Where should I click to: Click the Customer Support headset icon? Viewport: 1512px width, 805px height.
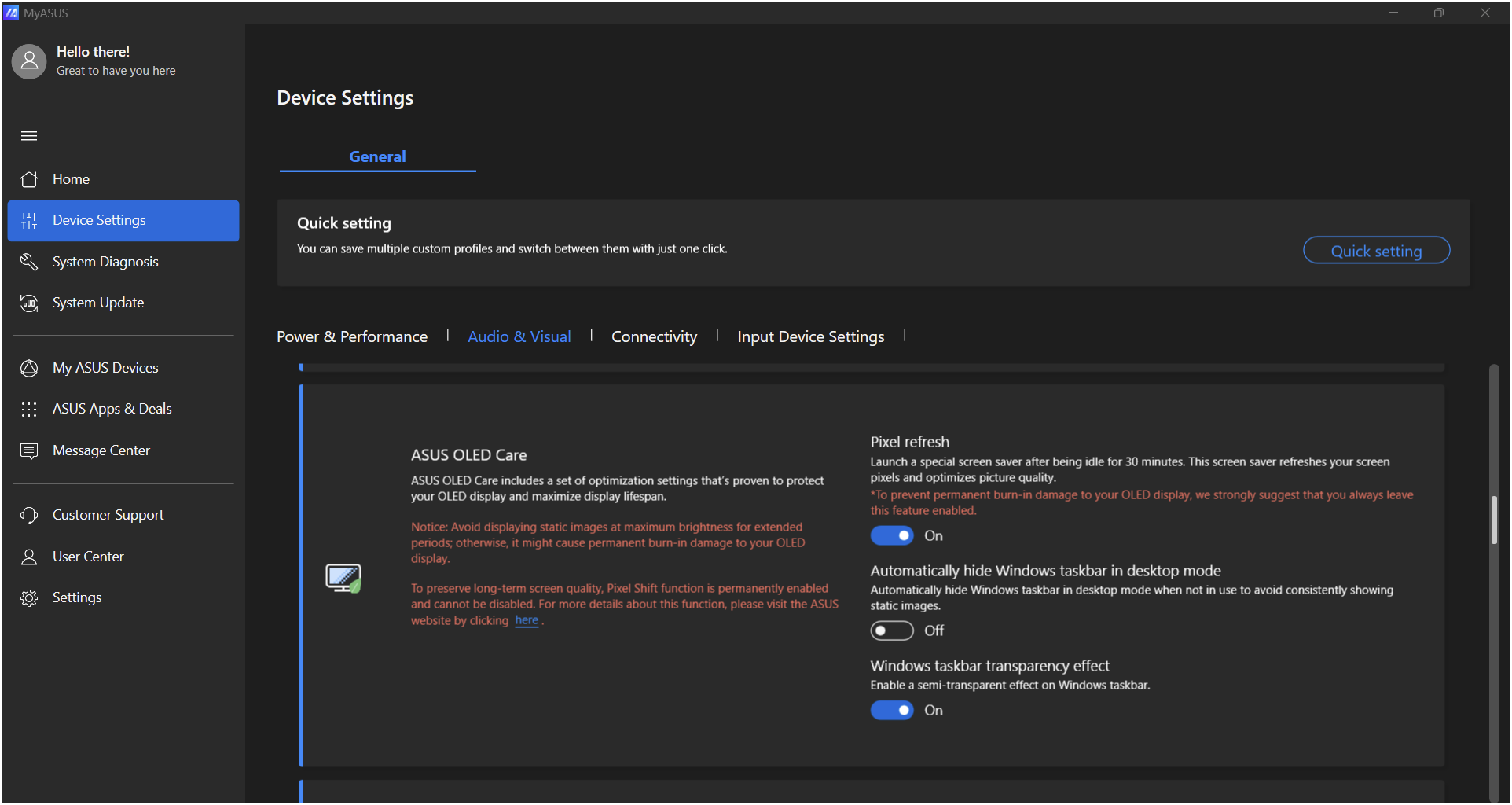pos(29,515)
